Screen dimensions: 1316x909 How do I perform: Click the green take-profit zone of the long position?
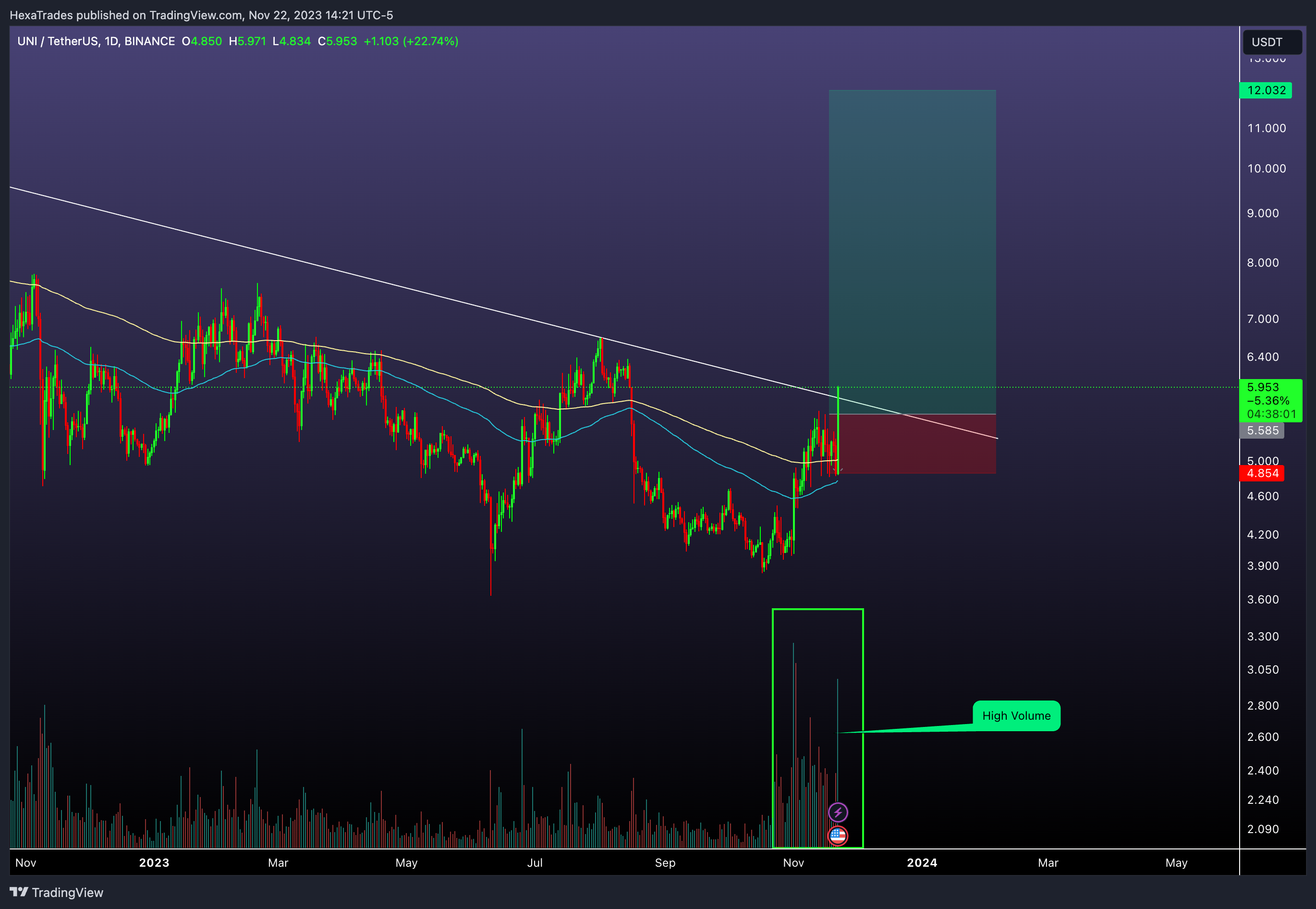click(x=912, y=252)
